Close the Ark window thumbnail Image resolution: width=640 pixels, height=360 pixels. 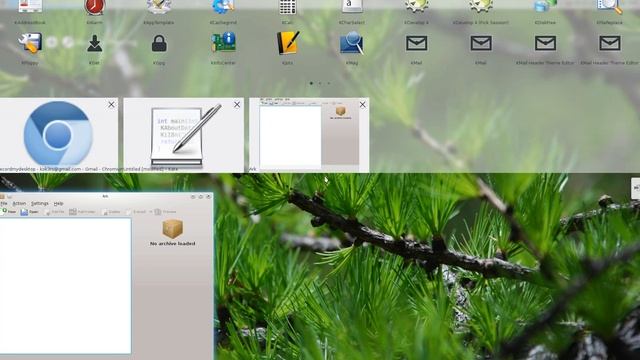(x=362, y=105)
